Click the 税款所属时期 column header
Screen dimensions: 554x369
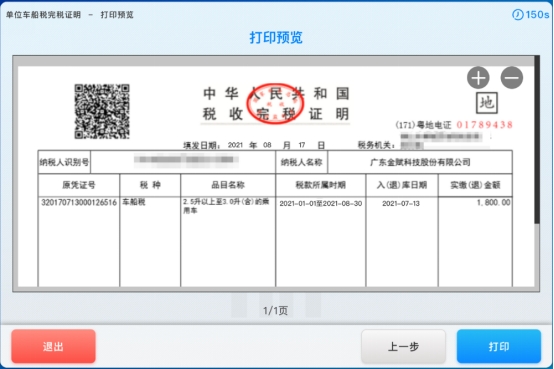click(320, 185)
